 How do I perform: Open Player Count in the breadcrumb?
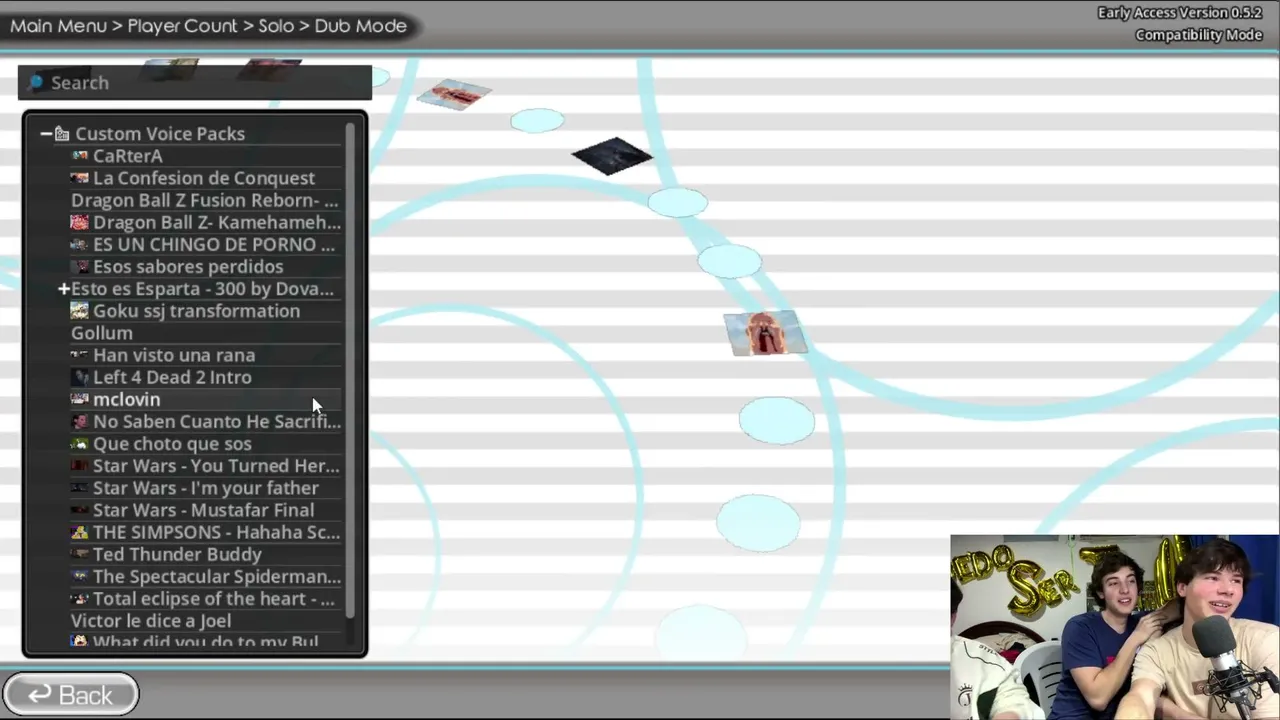click(x=183, y=26)
